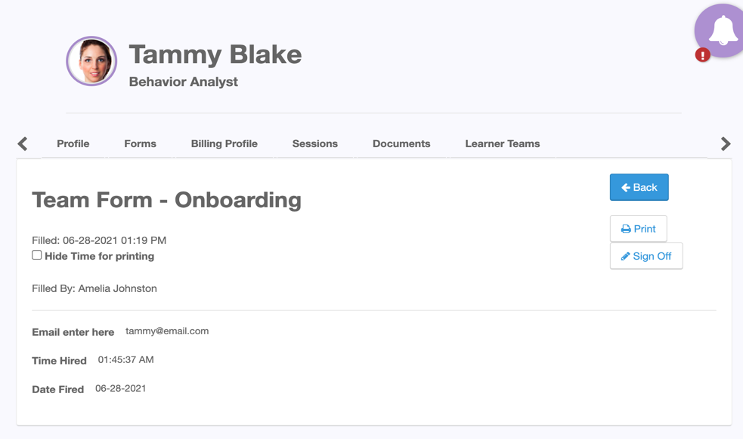The height and width of the screenshot is (439, 743).
Task: Go back with the Back button
Action: tap(639, 187)
